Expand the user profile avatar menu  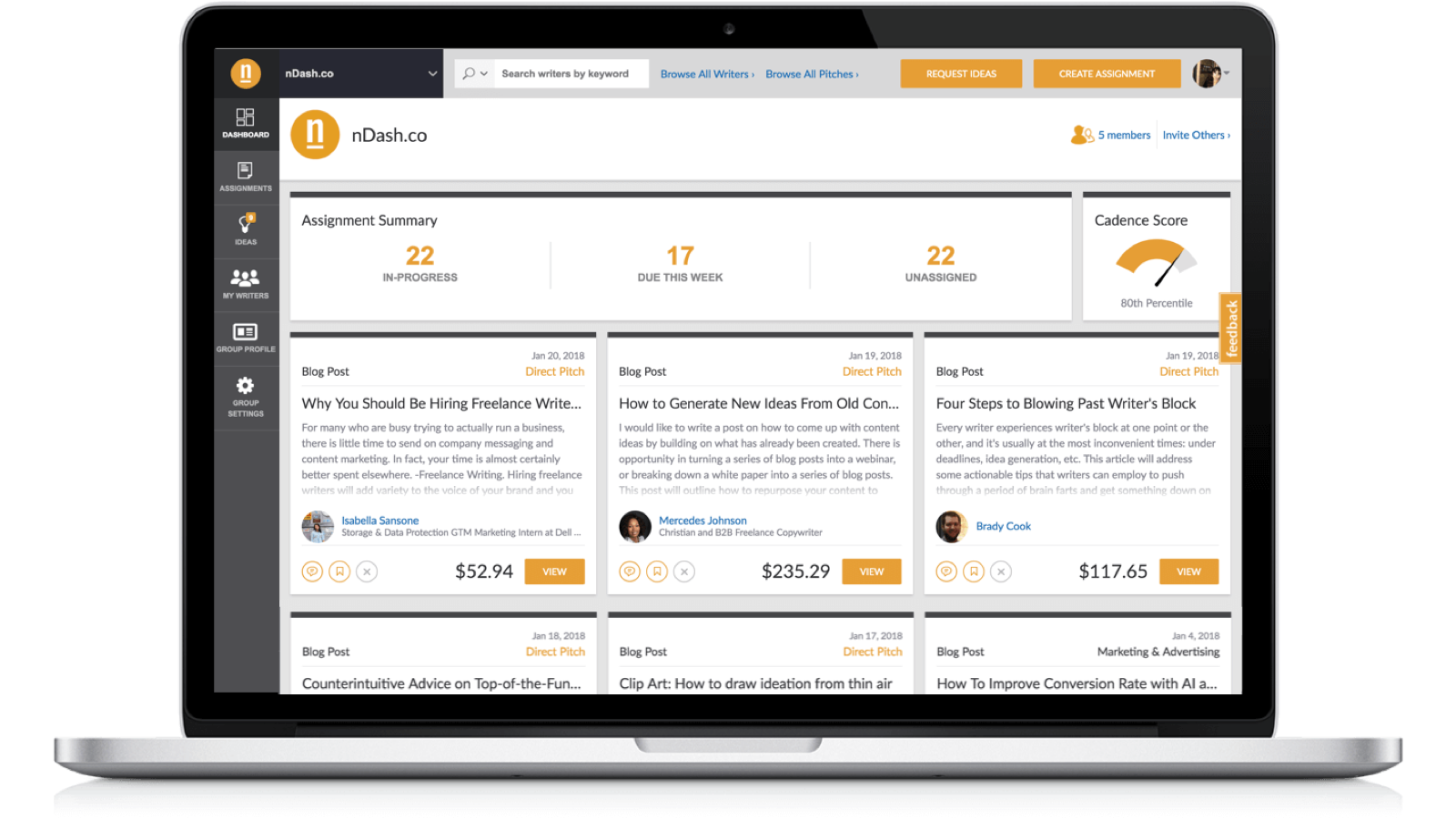[x=1210, y=74]
